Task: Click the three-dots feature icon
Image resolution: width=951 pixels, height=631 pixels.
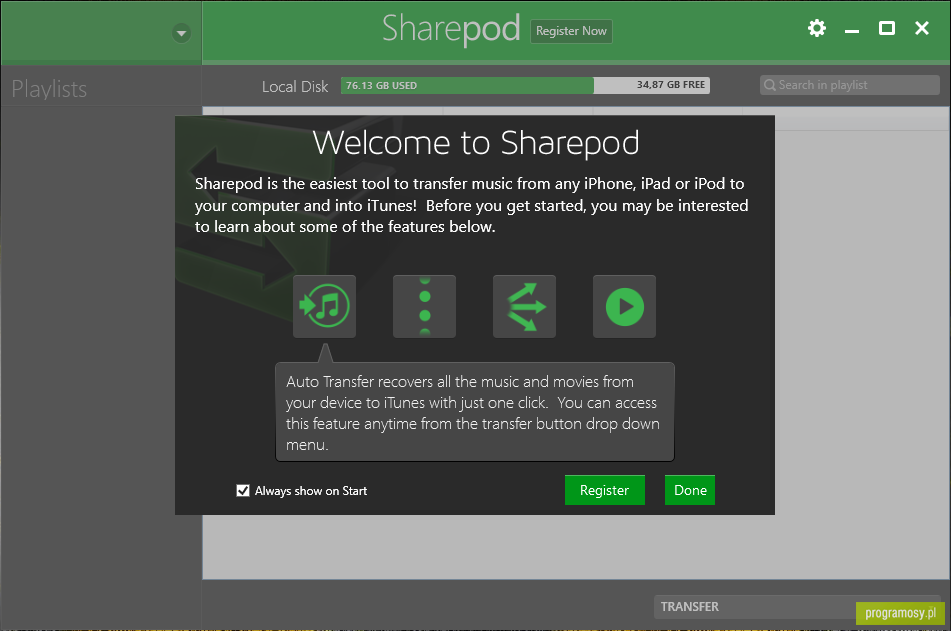Action: click(425, 306)
